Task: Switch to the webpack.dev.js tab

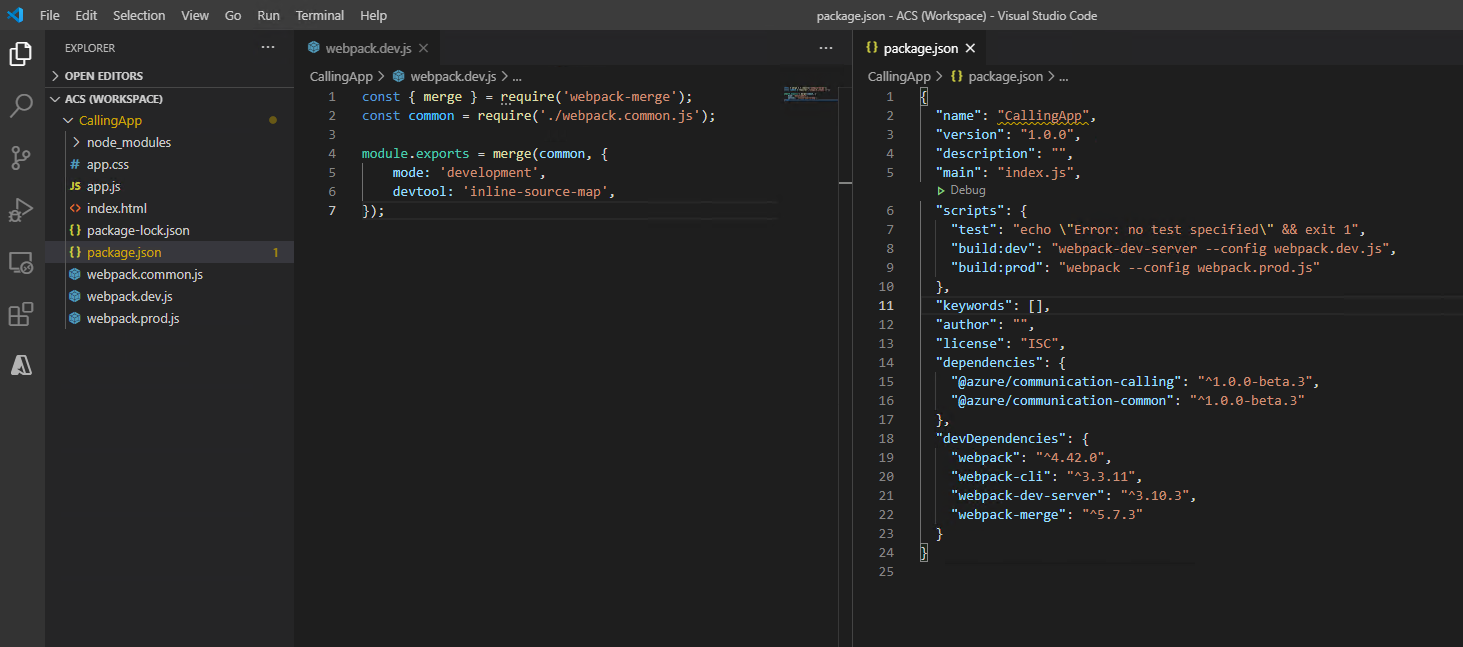Action: click(367, 48)
